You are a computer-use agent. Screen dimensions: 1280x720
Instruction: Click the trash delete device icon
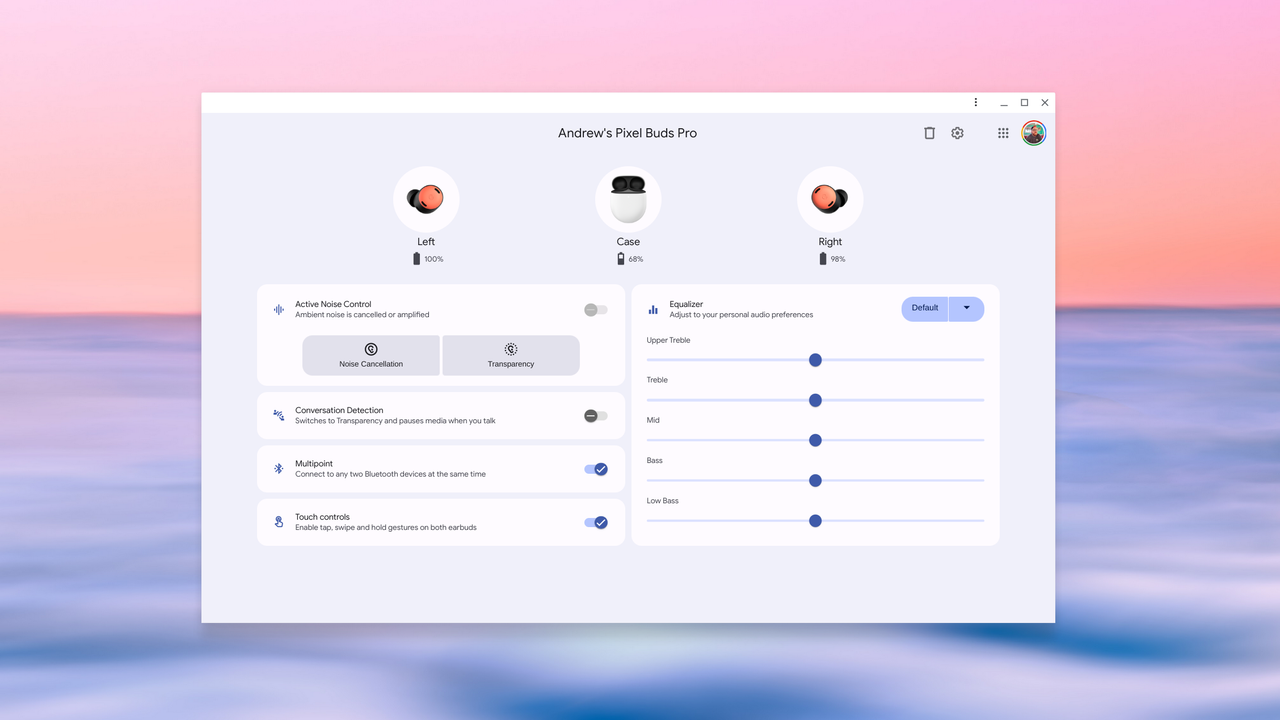[x=929, y=133]
